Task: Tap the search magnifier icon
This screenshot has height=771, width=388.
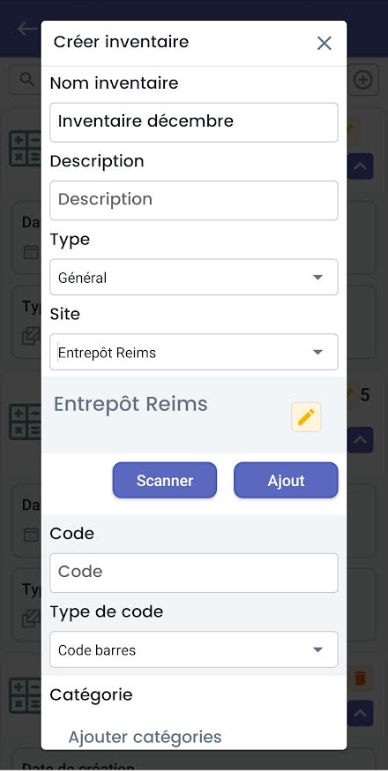Action: tap(26, 79)
